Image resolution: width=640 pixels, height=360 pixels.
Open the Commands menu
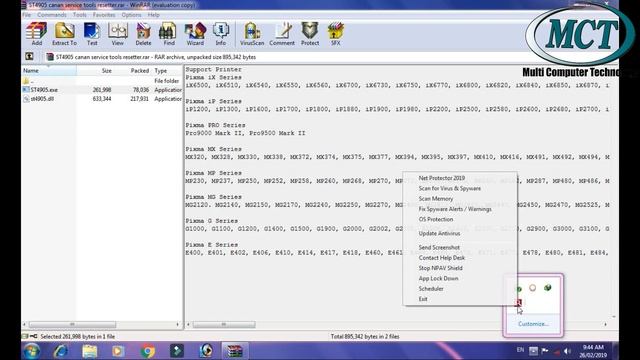52,15
